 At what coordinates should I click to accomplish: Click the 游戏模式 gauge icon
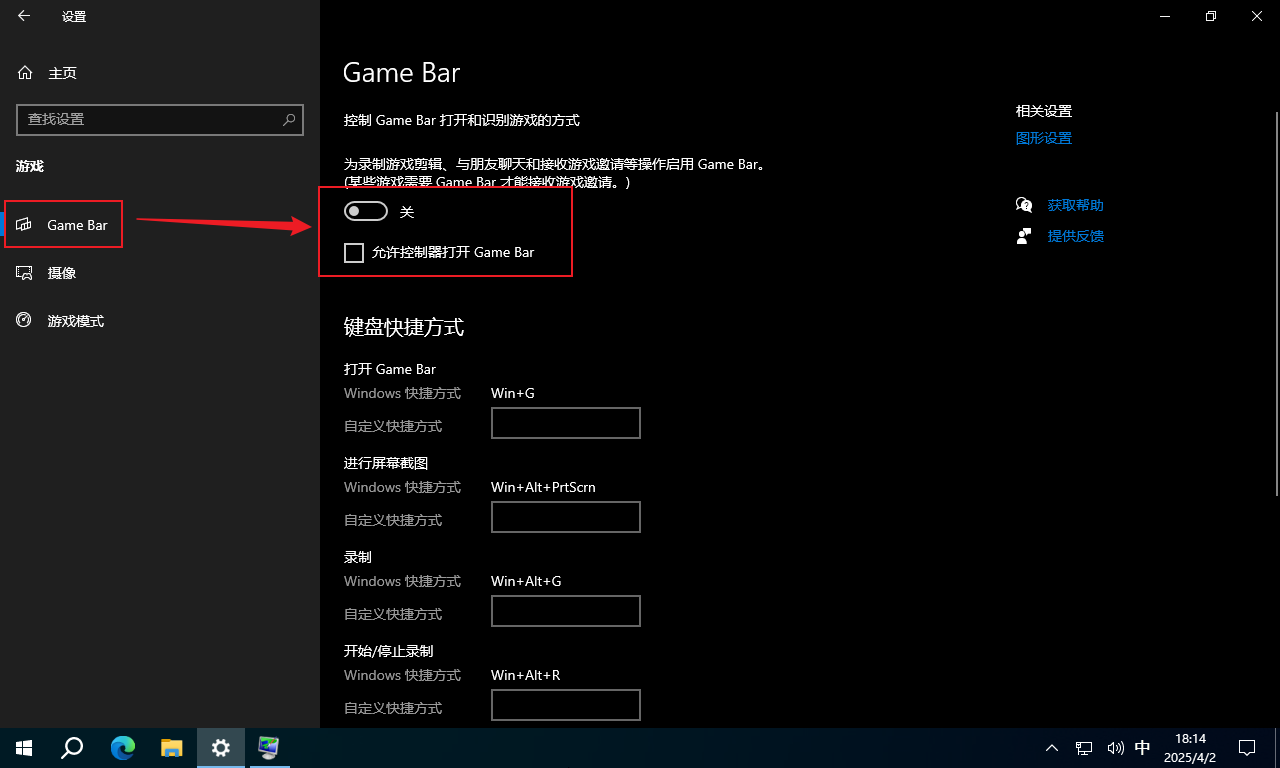click(x=25, y=320)
